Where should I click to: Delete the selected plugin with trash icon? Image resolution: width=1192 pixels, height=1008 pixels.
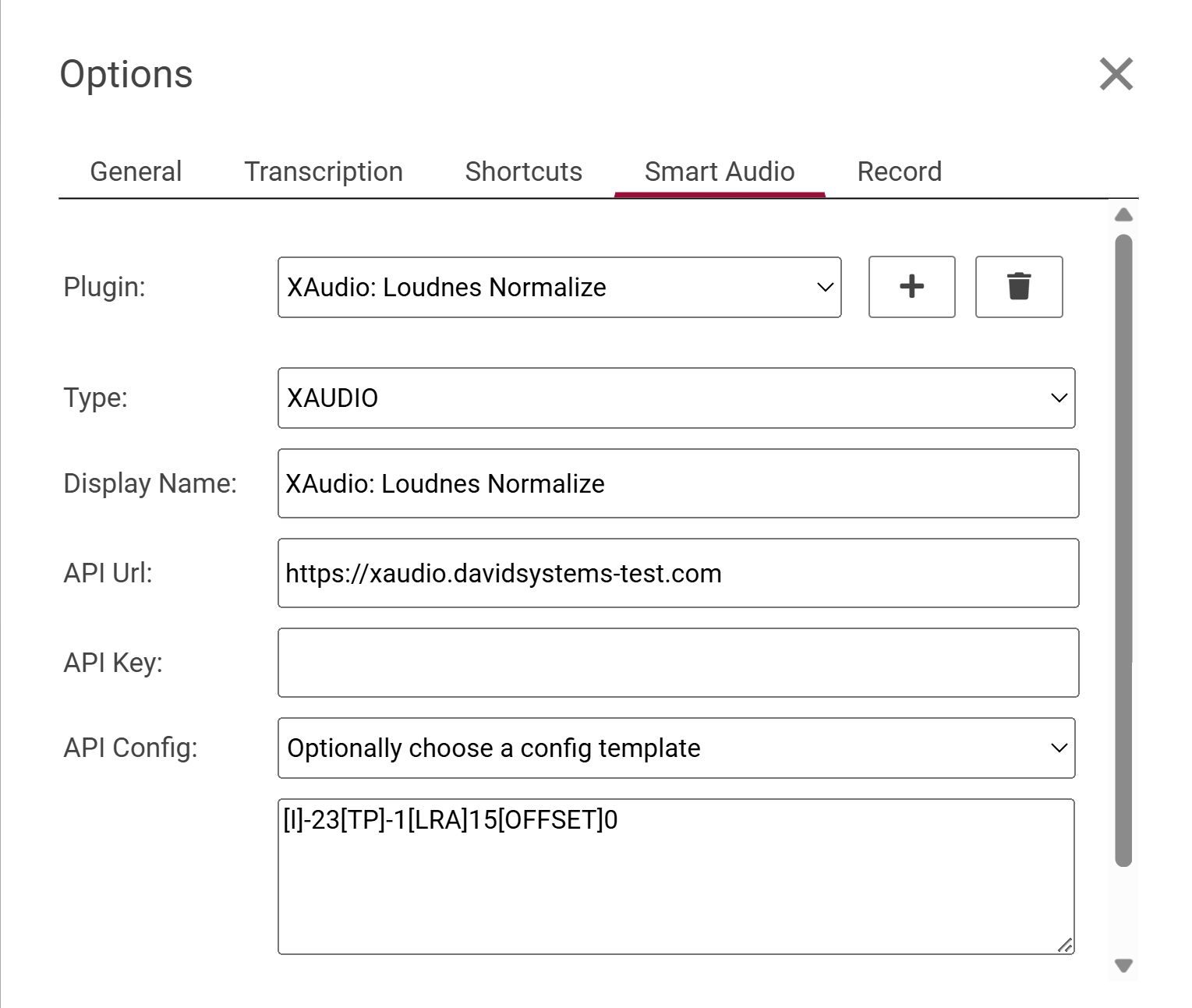[x=1018, y=287]
